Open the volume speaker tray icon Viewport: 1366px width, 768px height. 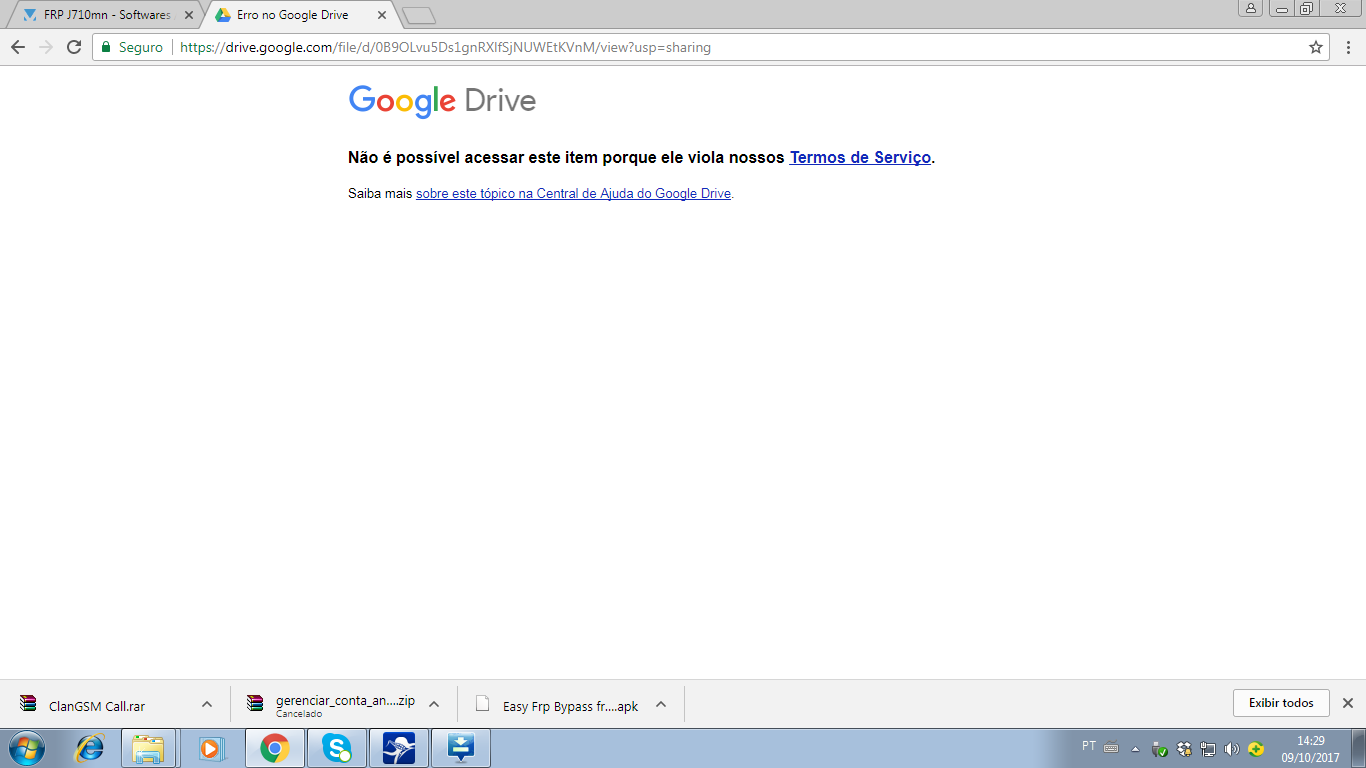point(1232,749)
